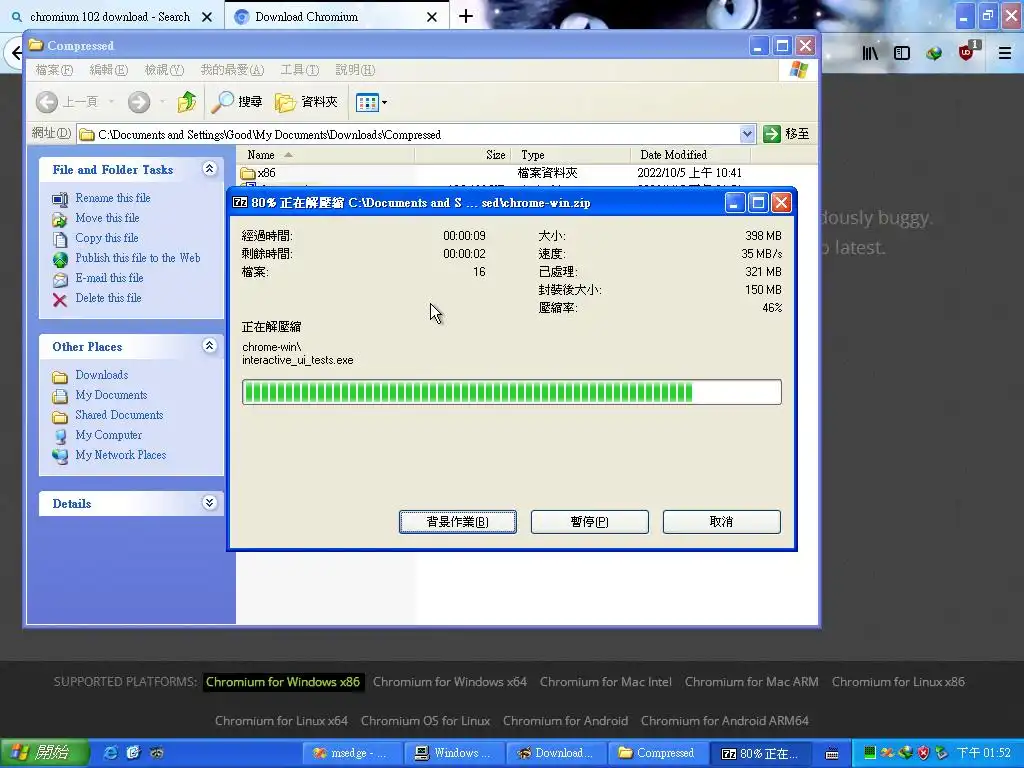Switch to msedge taskbar button
1024x768 pixels.
351,753
